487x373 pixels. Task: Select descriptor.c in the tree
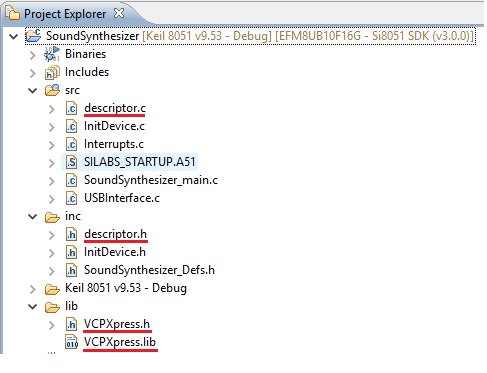click(115, 108)
